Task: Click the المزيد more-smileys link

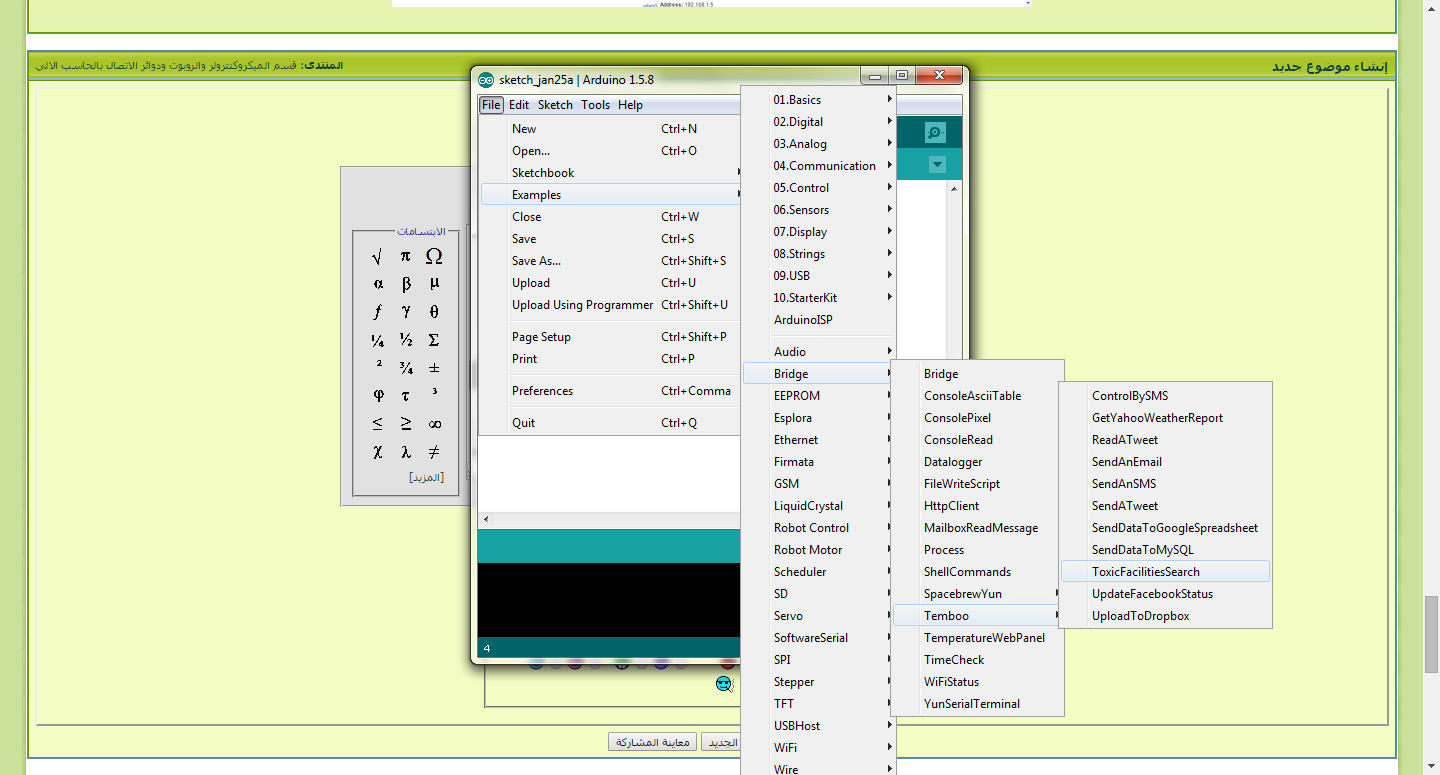Action: pyautogui.click(x=427, y=478)
